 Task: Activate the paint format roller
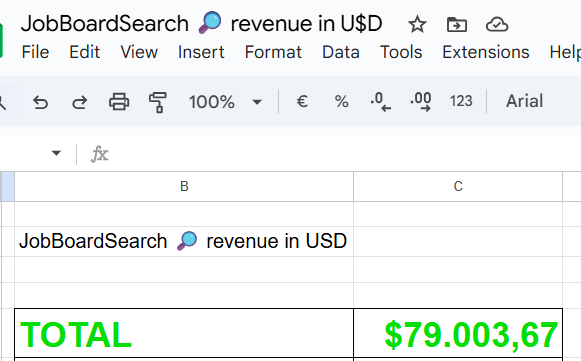pyautogui.click(x=157, y=102)
